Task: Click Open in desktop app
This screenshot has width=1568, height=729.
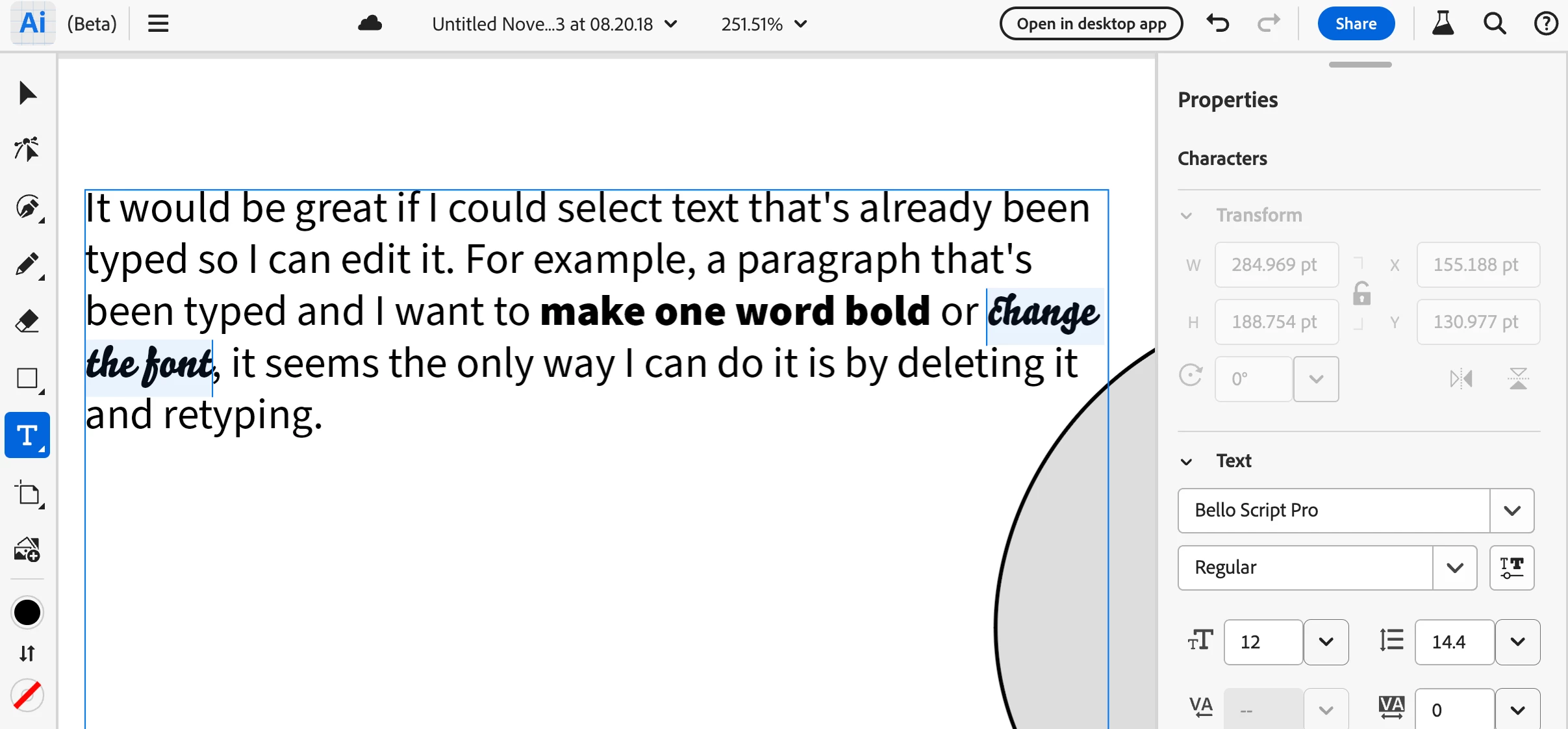Action: 1091,24
